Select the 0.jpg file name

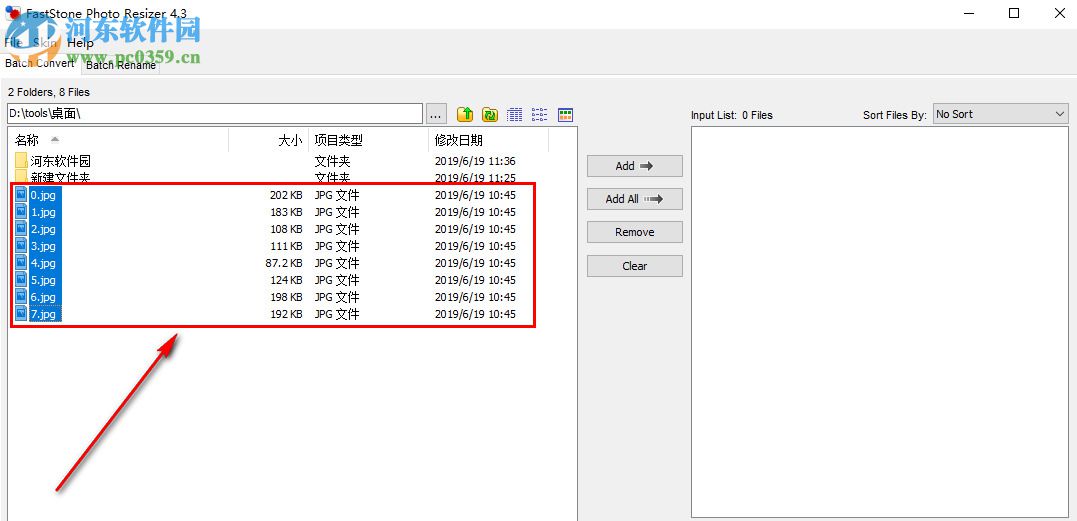pyautogui.click(x=43, y=195)
